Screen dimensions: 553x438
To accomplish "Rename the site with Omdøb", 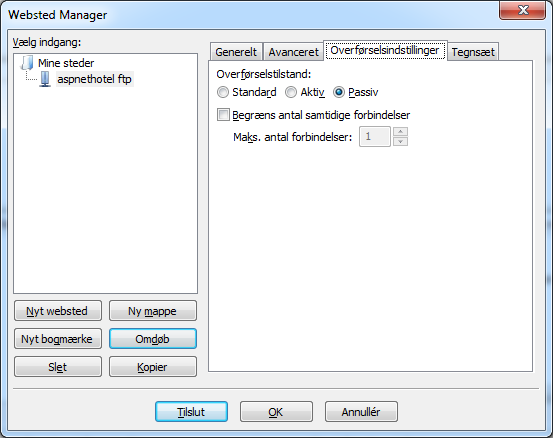I will click(153, 339).
